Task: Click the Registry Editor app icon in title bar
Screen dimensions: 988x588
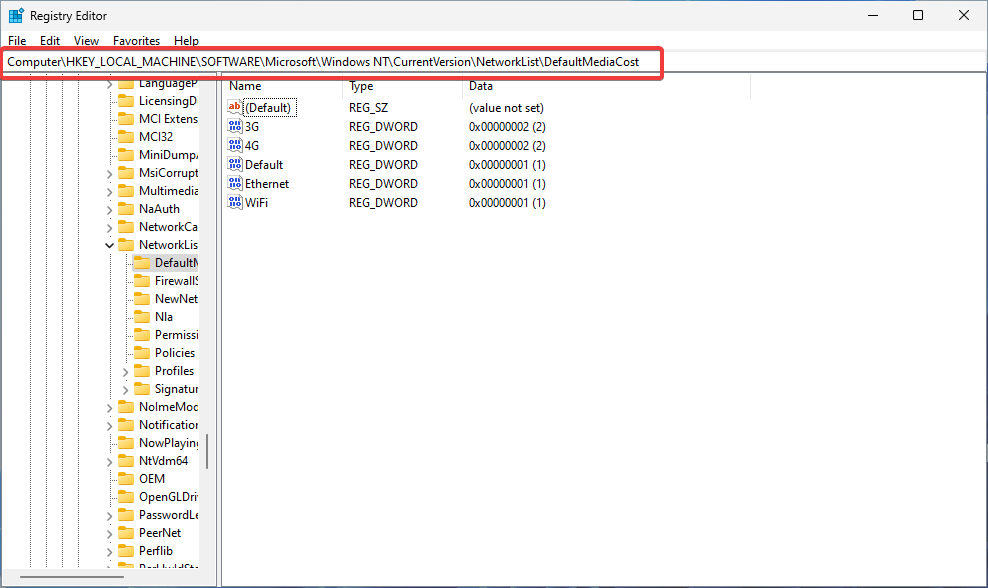Action: (16, 15)
